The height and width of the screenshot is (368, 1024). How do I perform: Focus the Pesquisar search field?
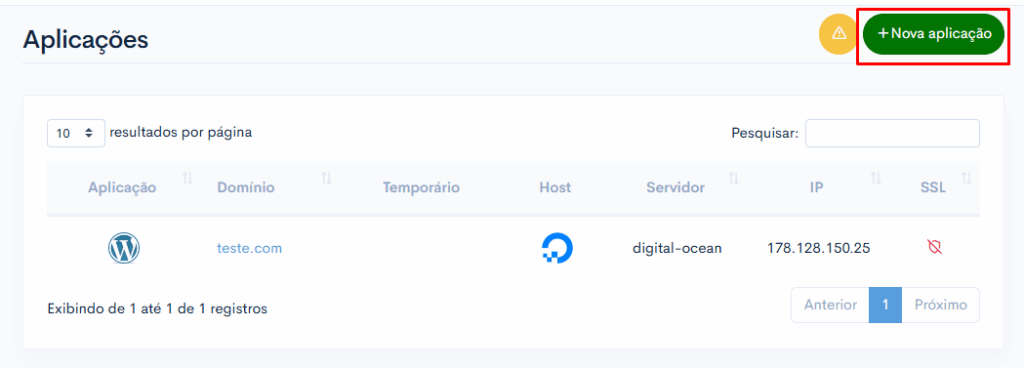click(x=892, y=133)
